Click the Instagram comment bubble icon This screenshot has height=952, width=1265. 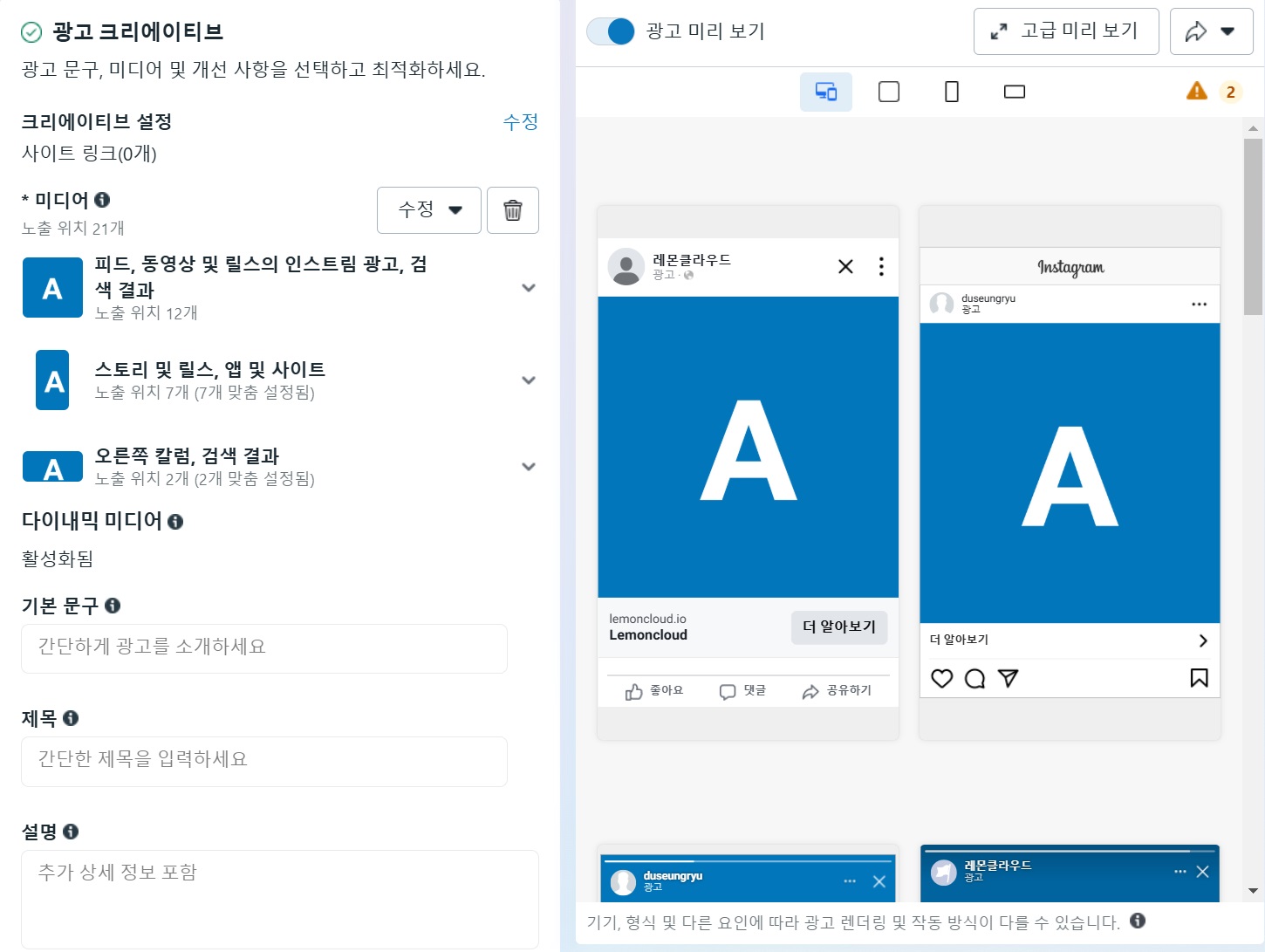click(975, 678)
